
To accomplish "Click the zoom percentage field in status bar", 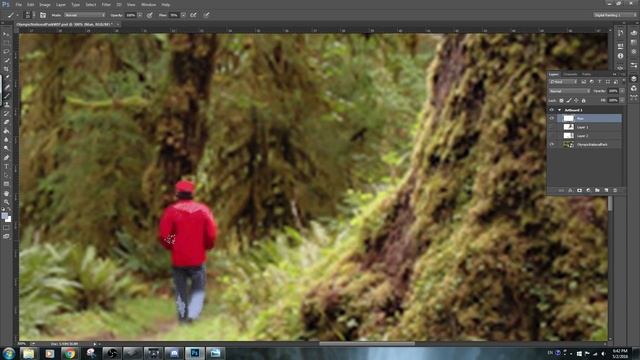I will click(23, 344).
